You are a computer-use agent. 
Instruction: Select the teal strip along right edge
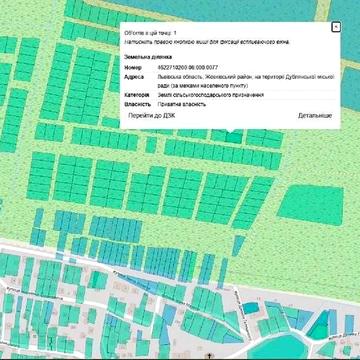pyautogui.click(x=351, y=88)
